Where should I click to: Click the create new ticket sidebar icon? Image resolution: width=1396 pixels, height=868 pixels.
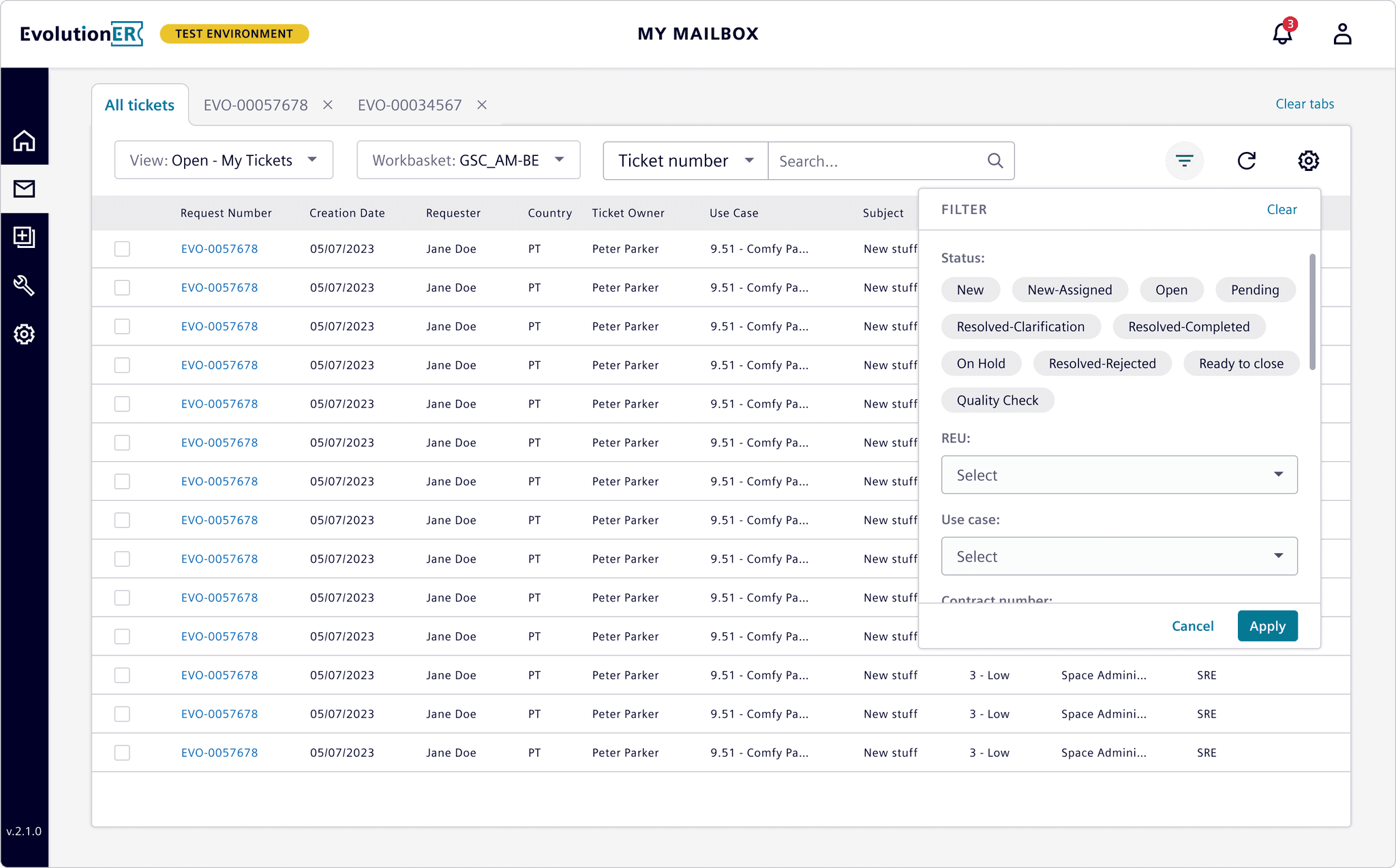pos(25,237)
